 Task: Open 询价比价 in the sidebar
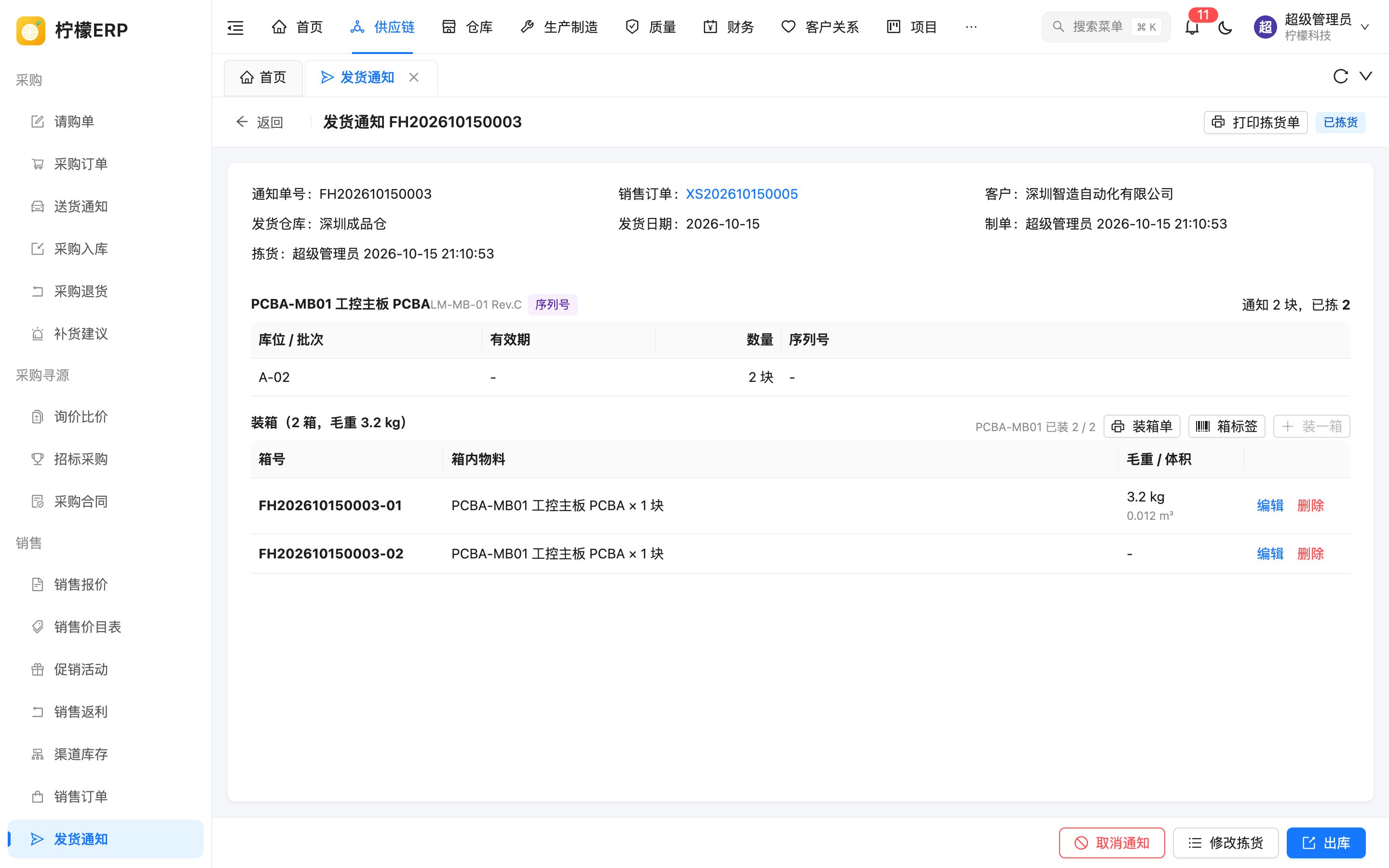click(x=106, y=417)
